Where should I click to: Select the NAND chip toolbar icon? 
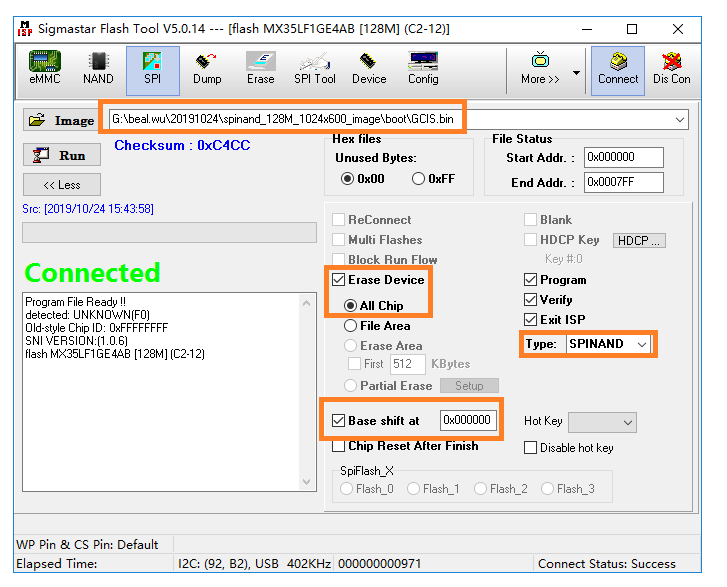click(98, 69)
